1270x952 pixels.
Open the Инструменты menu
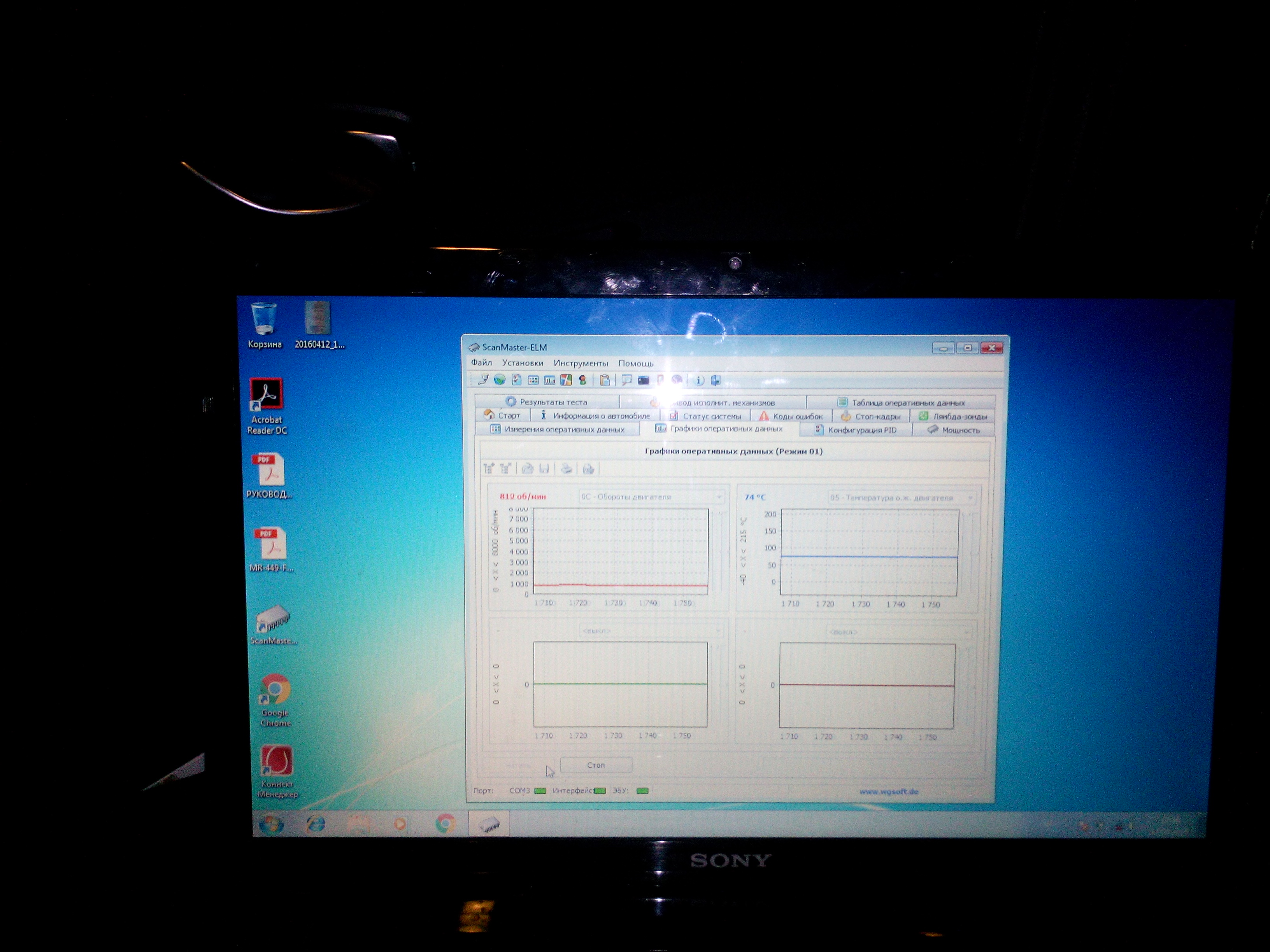click(581, 363)
